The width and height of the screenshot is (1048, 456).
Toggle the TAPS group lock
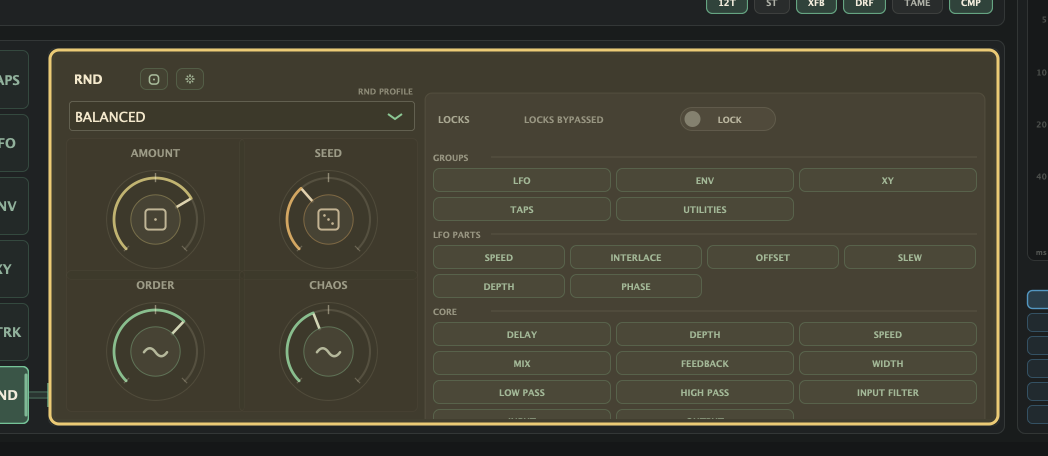(522, 209)
